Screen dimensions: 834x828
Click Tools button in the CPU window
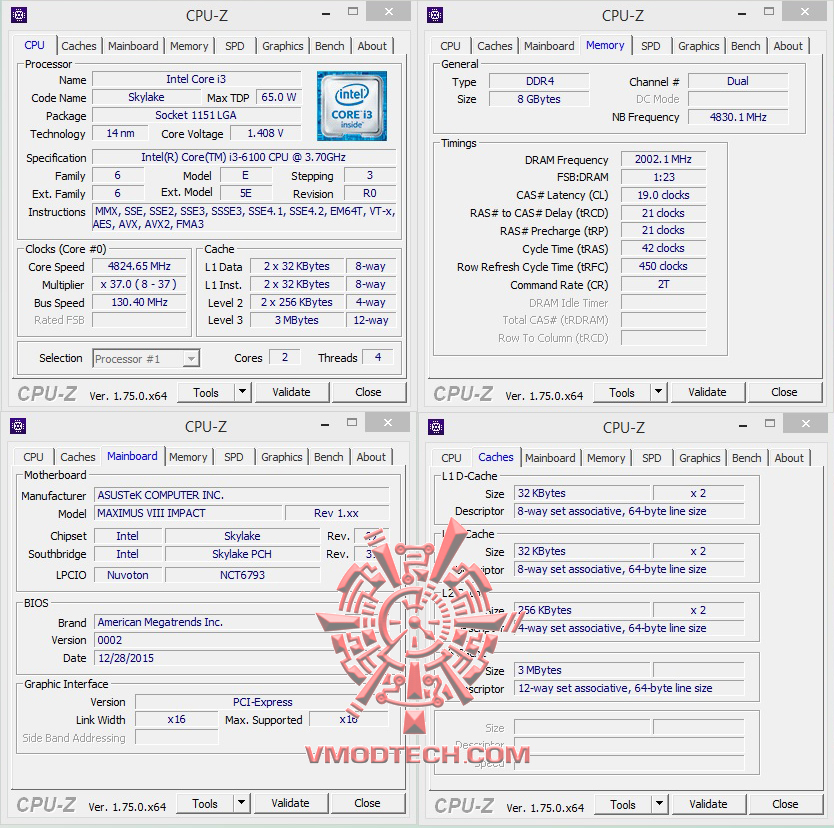coord(206,392)
